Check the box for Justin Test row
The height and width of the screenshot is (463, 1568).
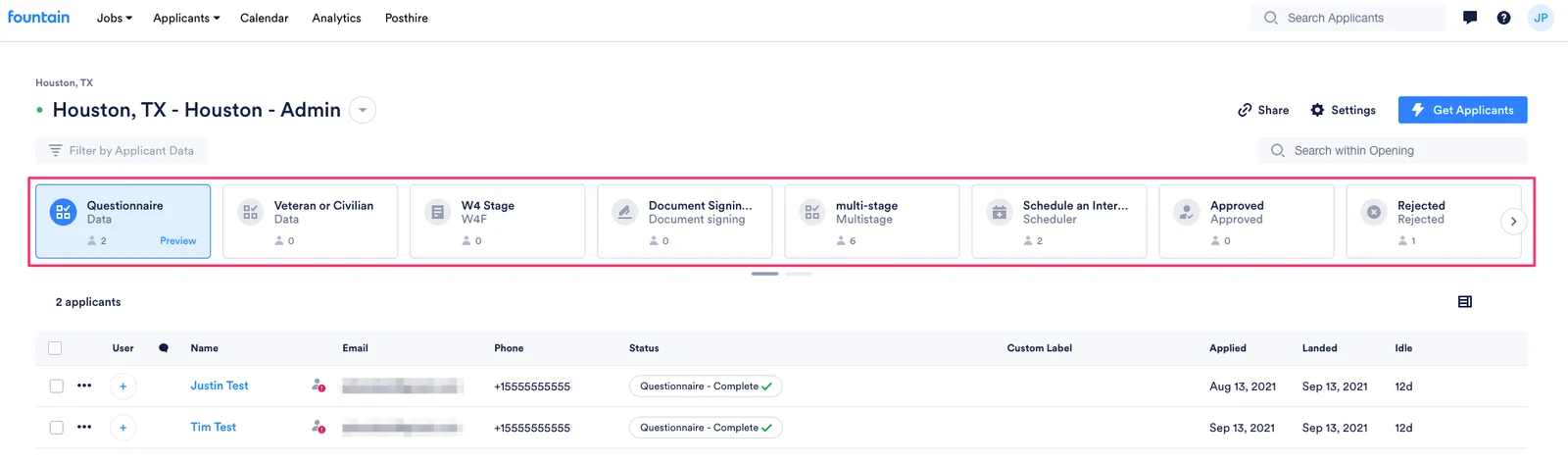pos(56,386)
